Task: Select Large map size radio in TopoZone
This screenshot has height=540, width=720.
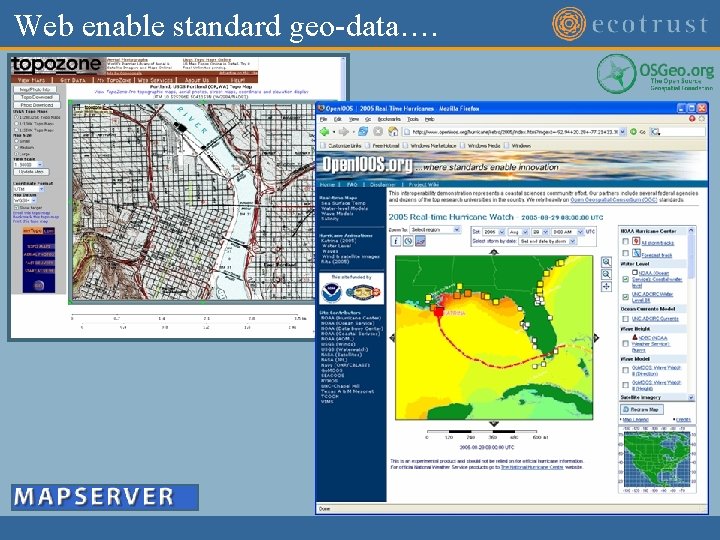Action: click(17, 154)
